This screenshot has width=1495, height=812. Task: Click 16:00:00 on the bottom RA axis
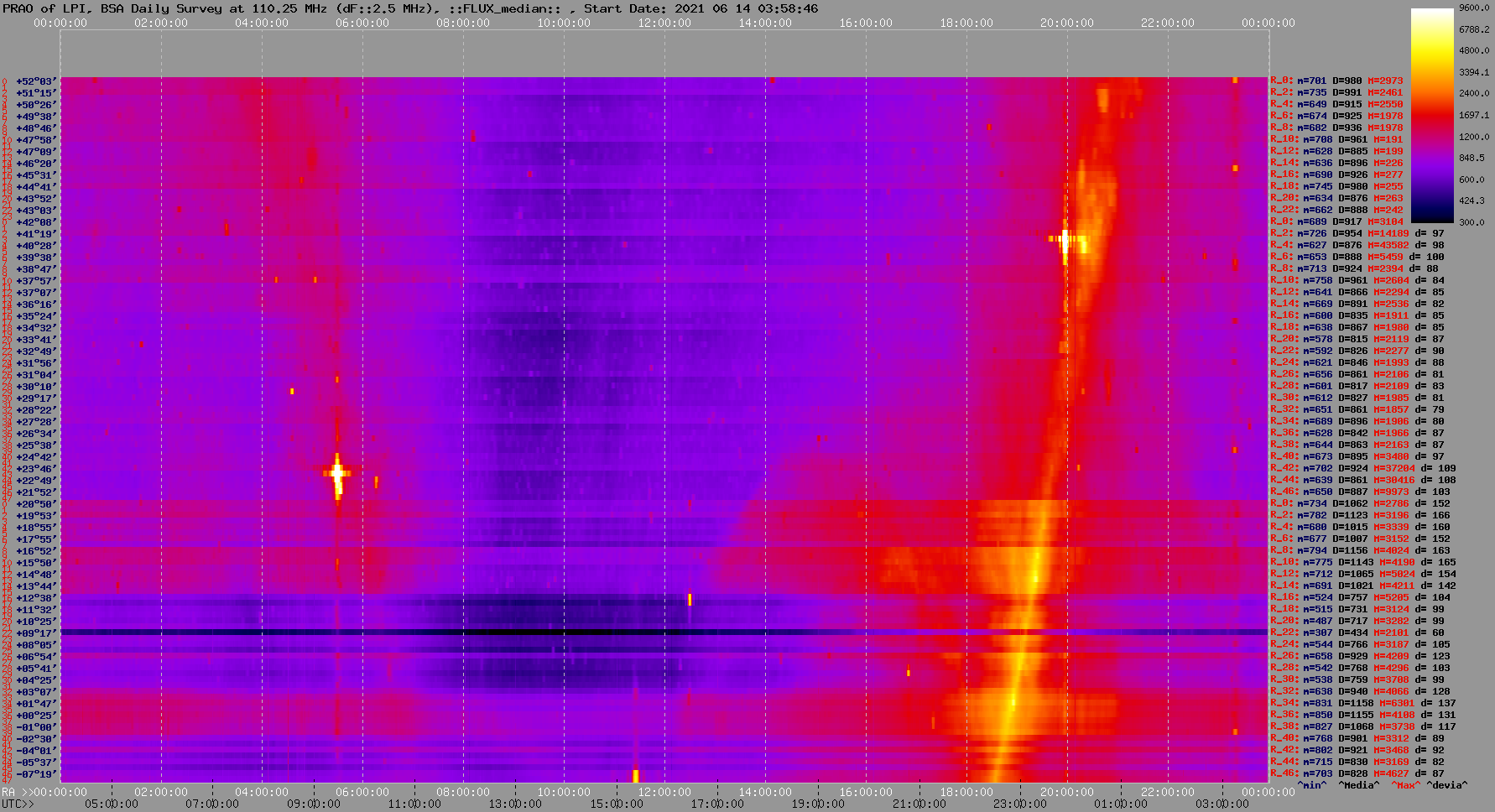click(x=866, y=793)
